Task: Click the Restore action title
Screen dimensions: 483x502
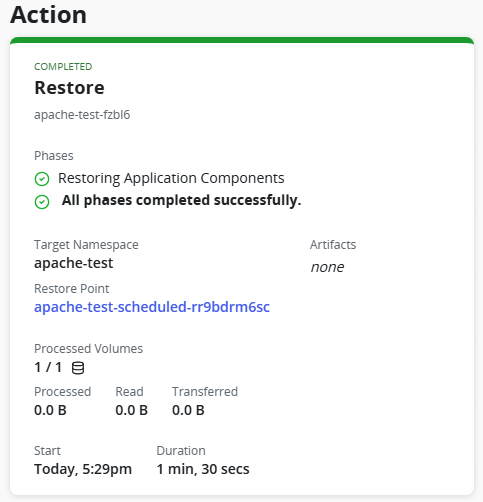Action: tap(69, 88)
